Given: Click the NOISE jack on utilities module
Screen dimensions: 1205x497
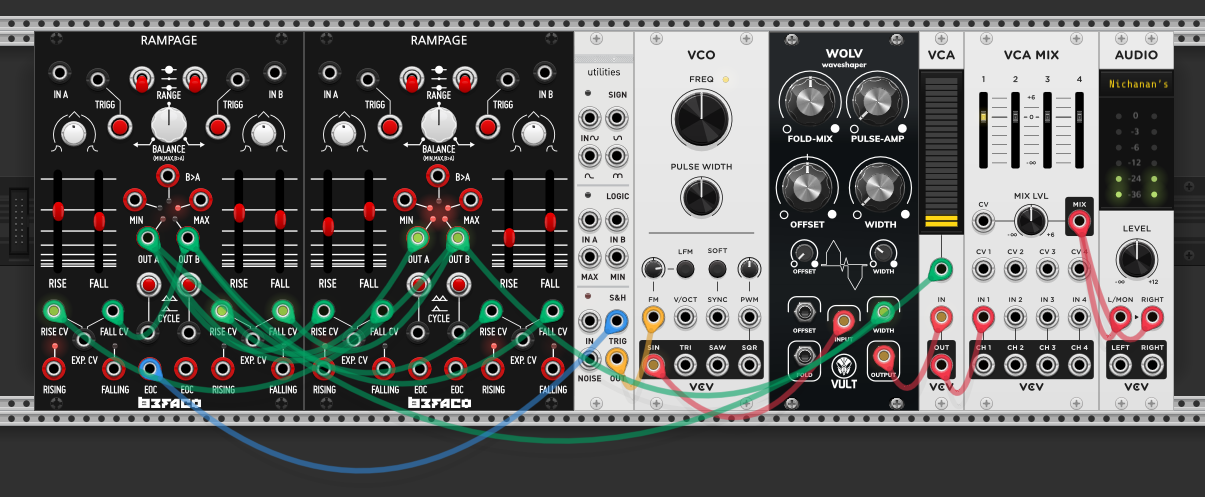Looking at the screenshot, I should 590,359.
